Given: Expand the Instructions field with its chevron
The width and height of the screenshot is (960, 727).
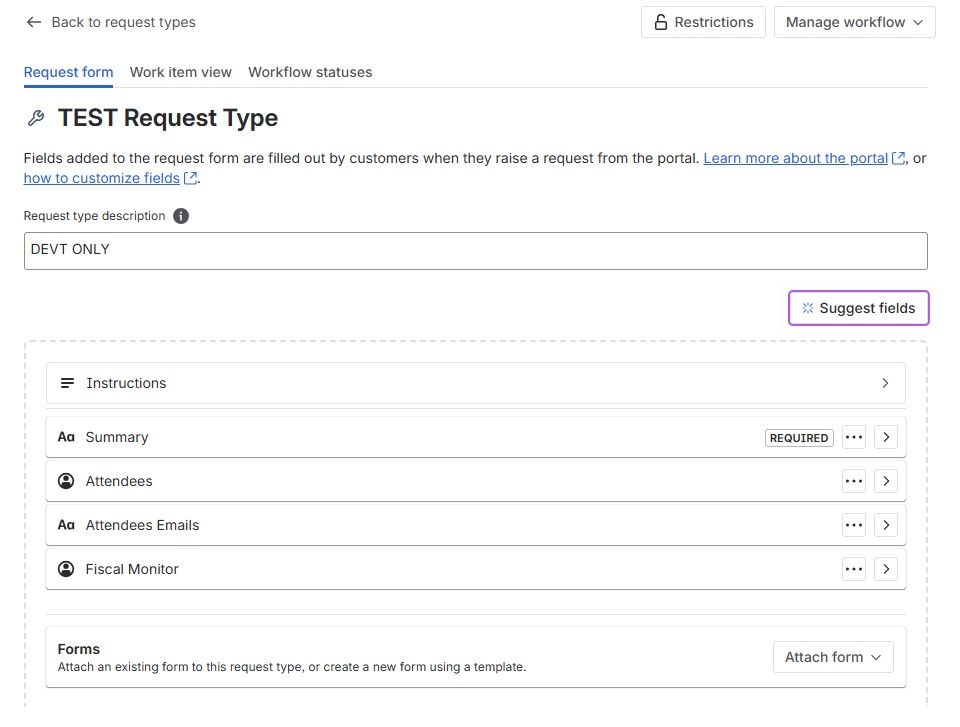Looking at the screenshot, I should [x=885, y=382].
